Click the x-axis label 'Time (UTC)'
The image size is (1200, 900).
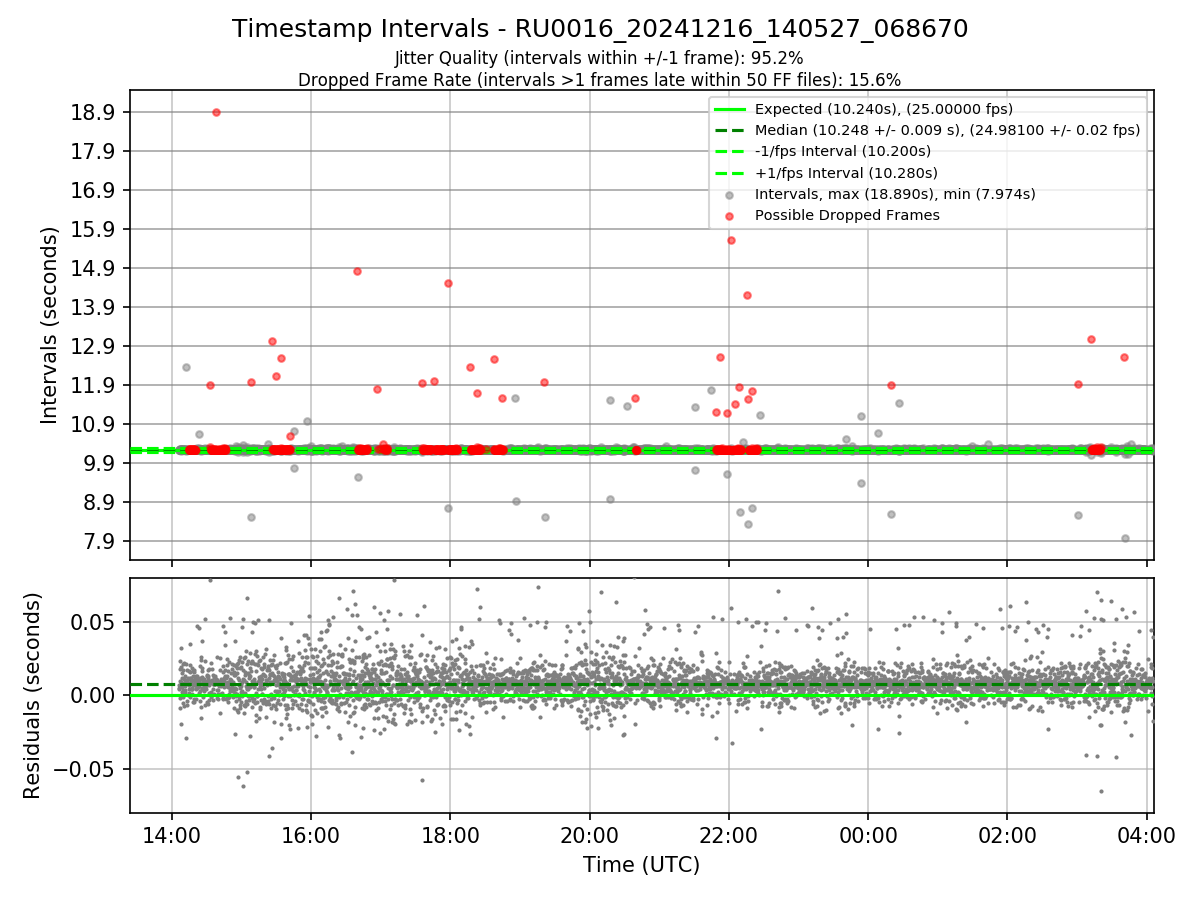[642, 865]
